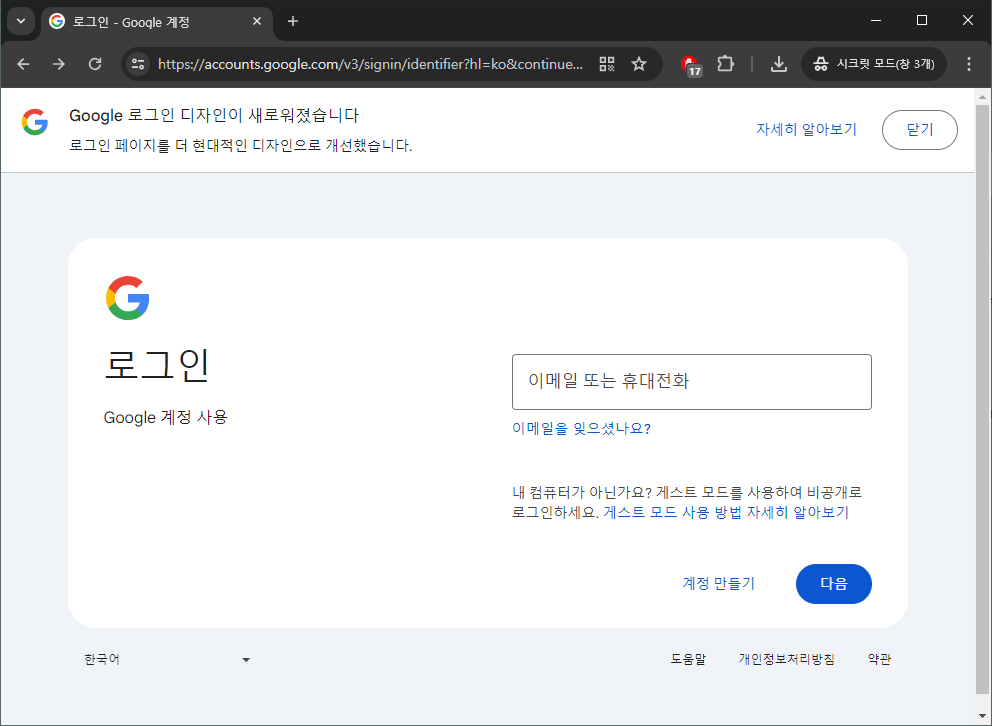Close the 로그인 - Google 계정 tab
The width and height of the screenshot is (992, 726).
(x=257, y=22)
